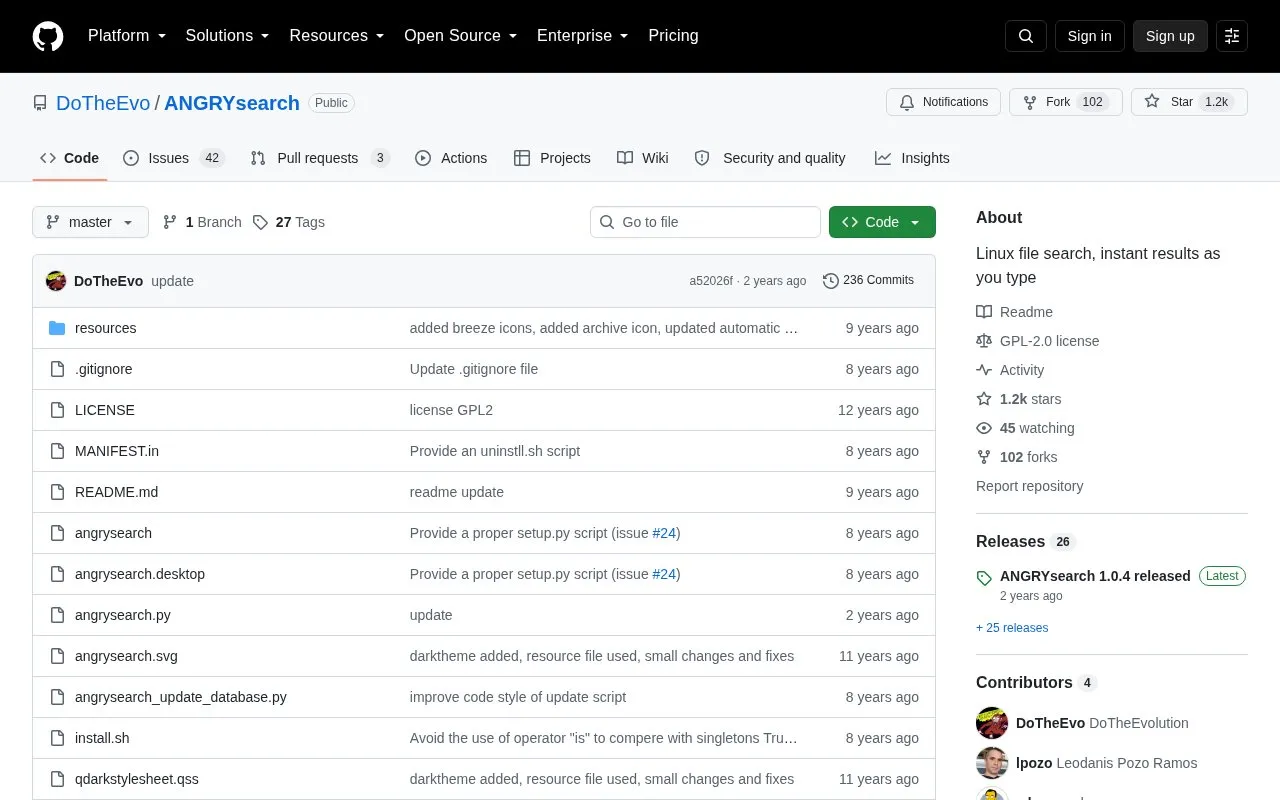Expand the Platform menu
This screenshot has width=1280, height=800.
[127, 36]
